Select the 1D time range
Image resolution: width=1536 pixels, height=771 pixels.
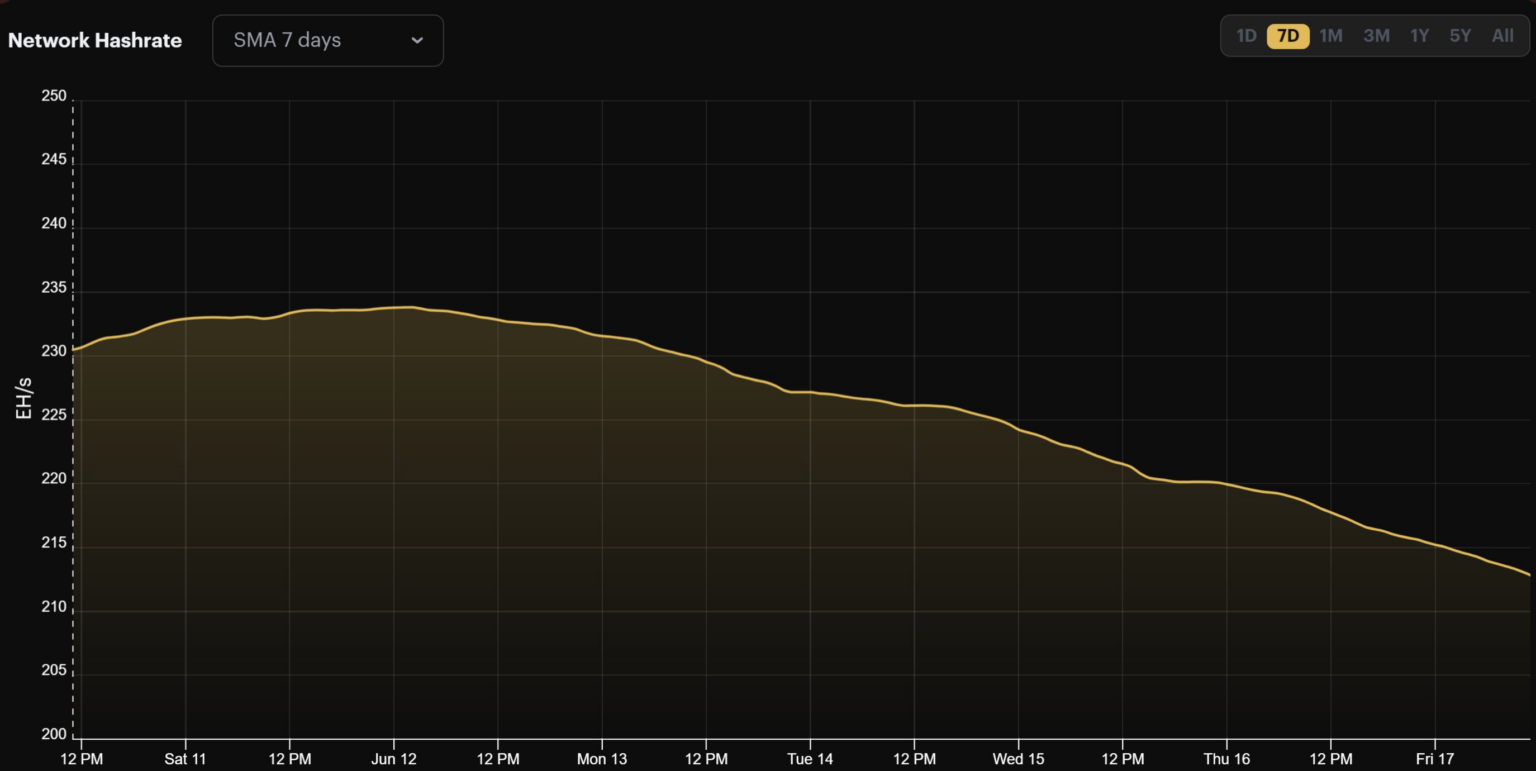click(x=1246, y=36)
